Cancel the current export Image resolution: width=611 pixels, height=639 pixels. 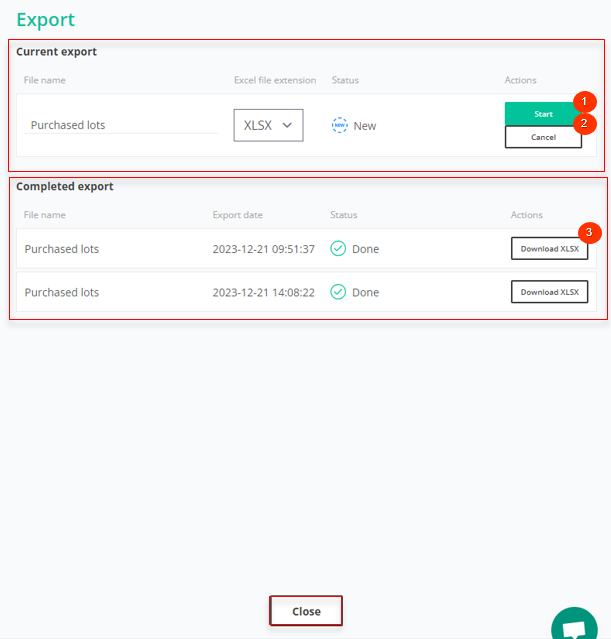[543, 137]
